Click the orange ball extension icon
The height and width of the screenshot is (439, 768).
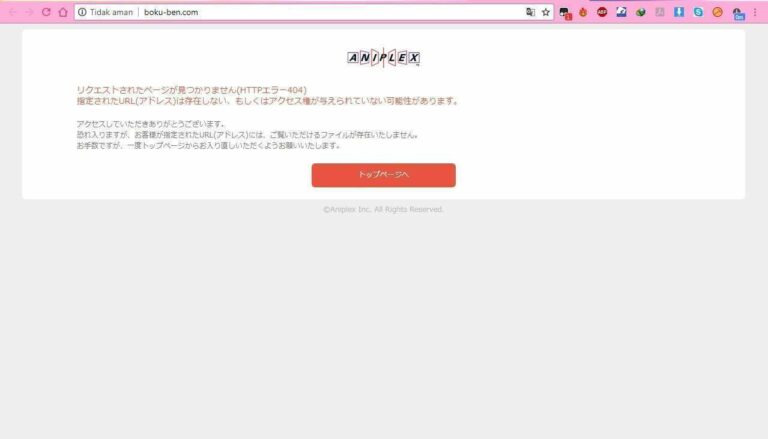tap(717, 12)
